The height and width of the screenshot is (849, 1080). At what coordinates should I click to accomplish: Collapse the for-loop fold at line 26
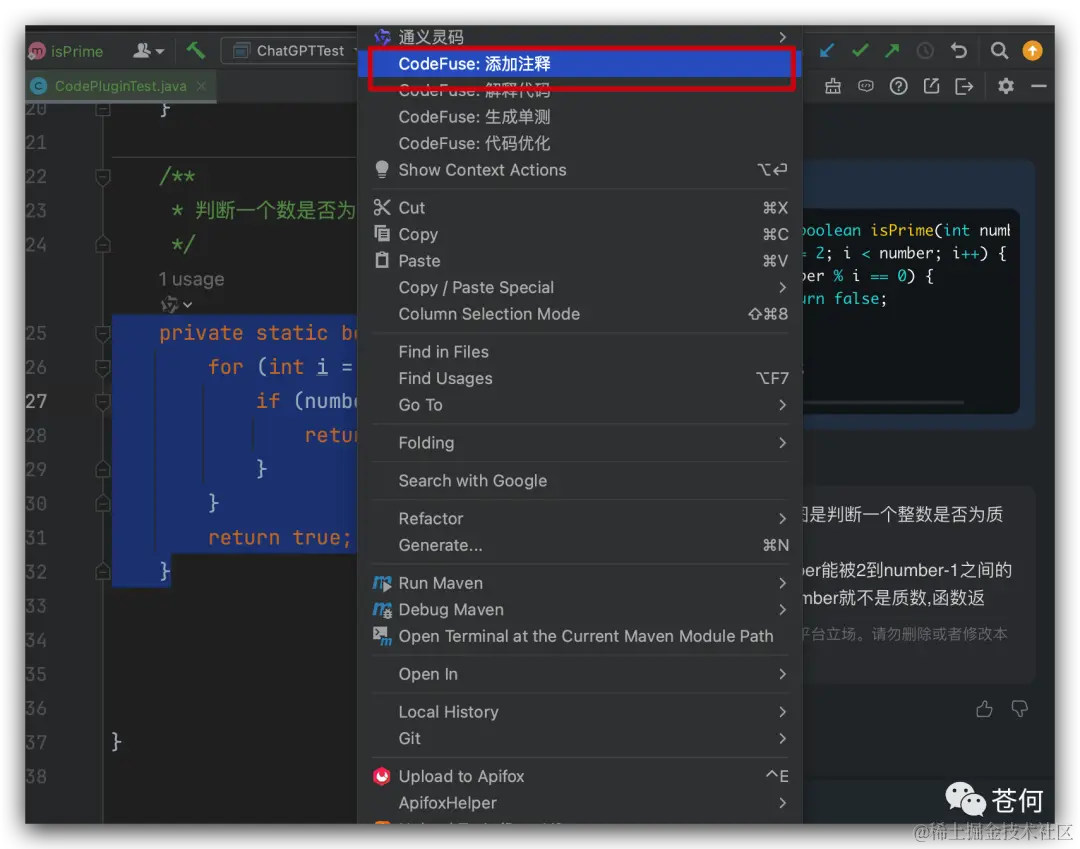(x=103, y=368)
